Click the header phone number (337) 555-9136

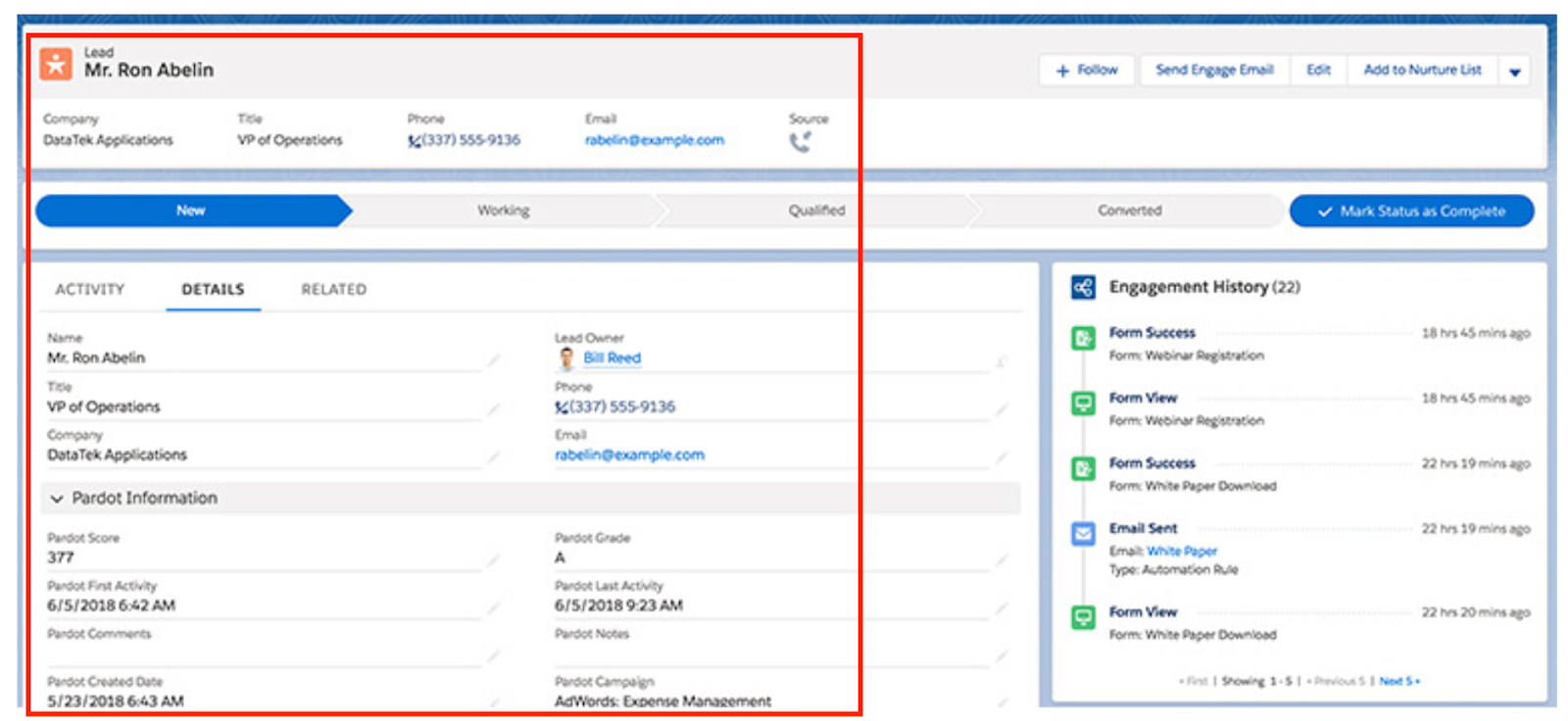pyautogui.click(x=471, y=141)
